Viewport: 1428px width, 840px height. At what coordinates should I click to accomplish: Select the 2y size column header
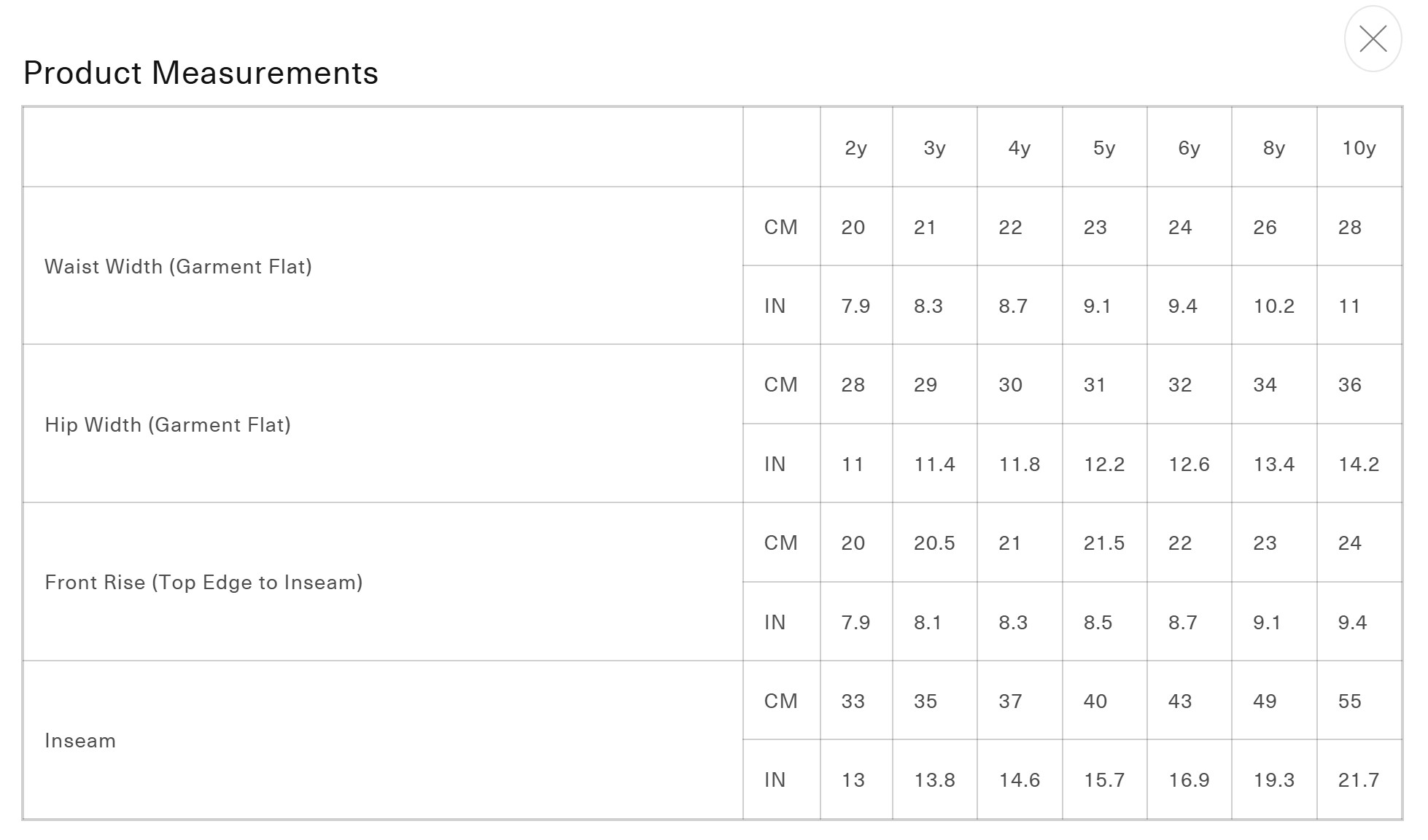855,148
